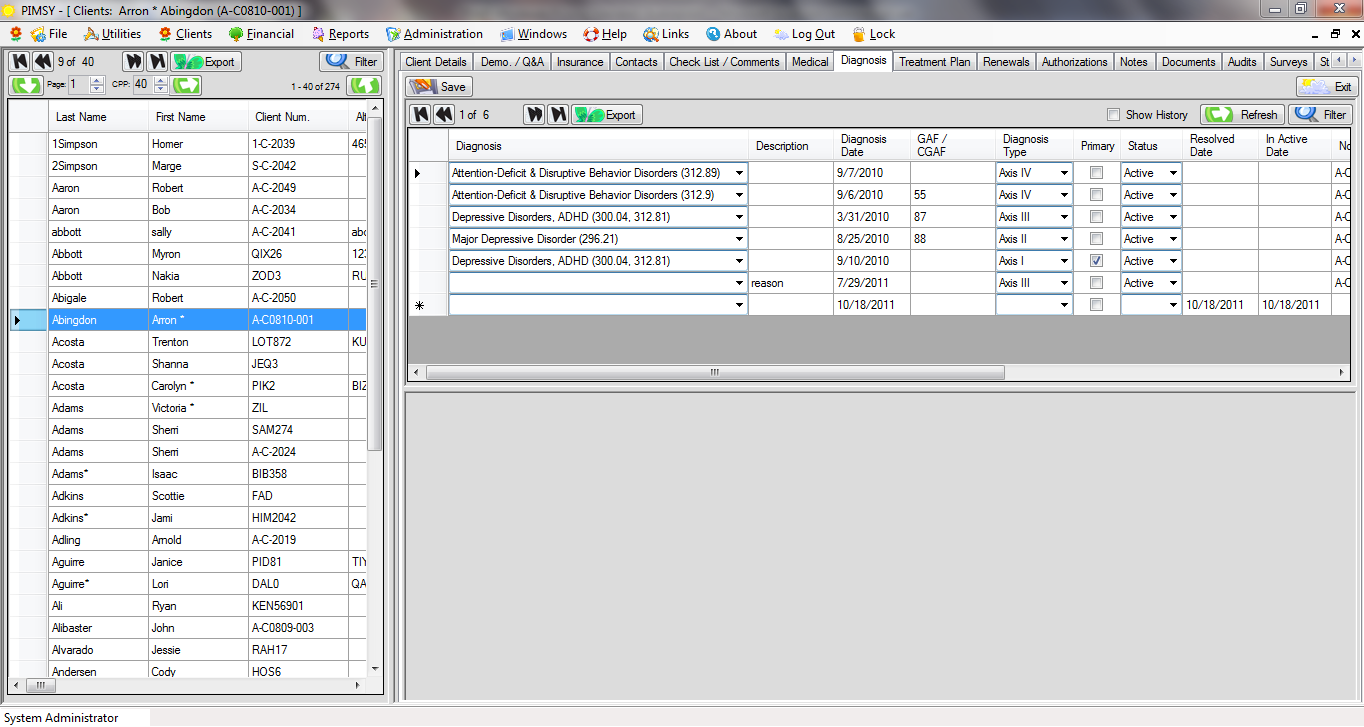Check Primary for the 8/25/2010 diagnosis
The image size is (1364, 727).
pos(1096,238)
